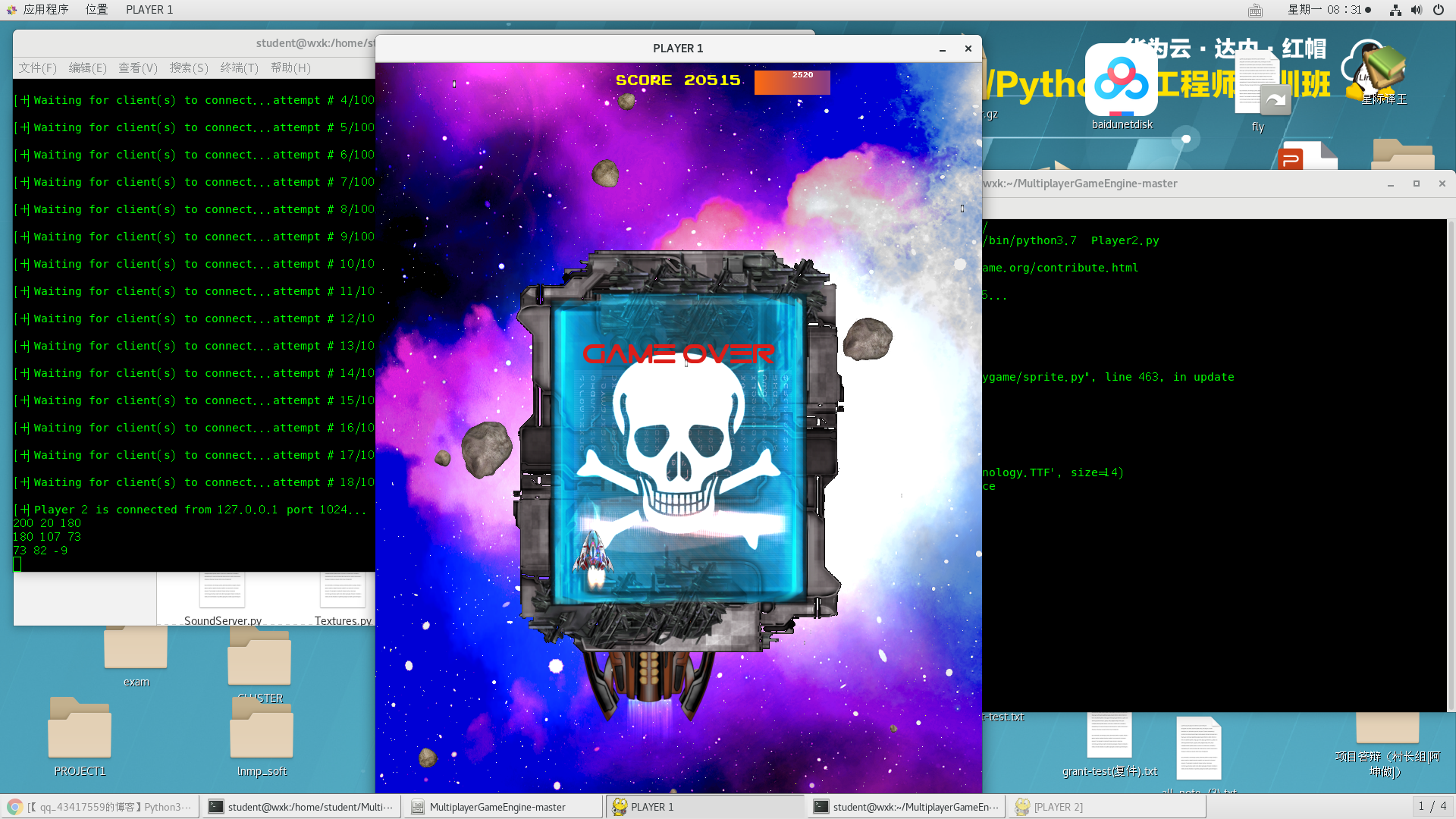Screen dimensions: 1456x819
Task: Switch to MultiplayerGameEngine-master taskbar entry
Action: click(x=504, y=807)
